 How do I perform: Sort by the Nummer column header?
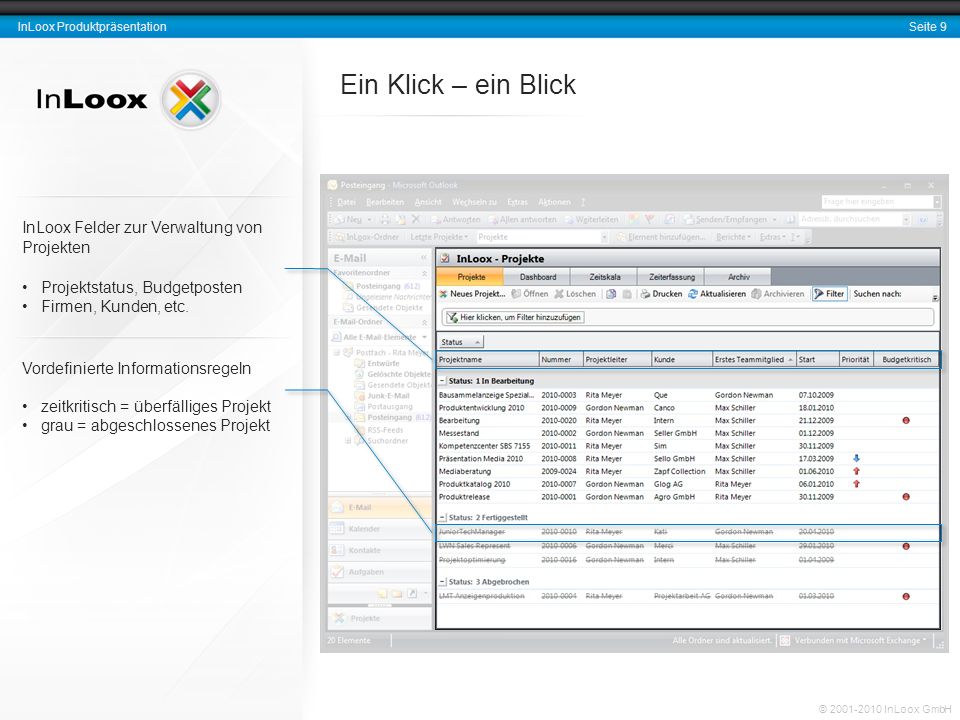tap(560, 359)
